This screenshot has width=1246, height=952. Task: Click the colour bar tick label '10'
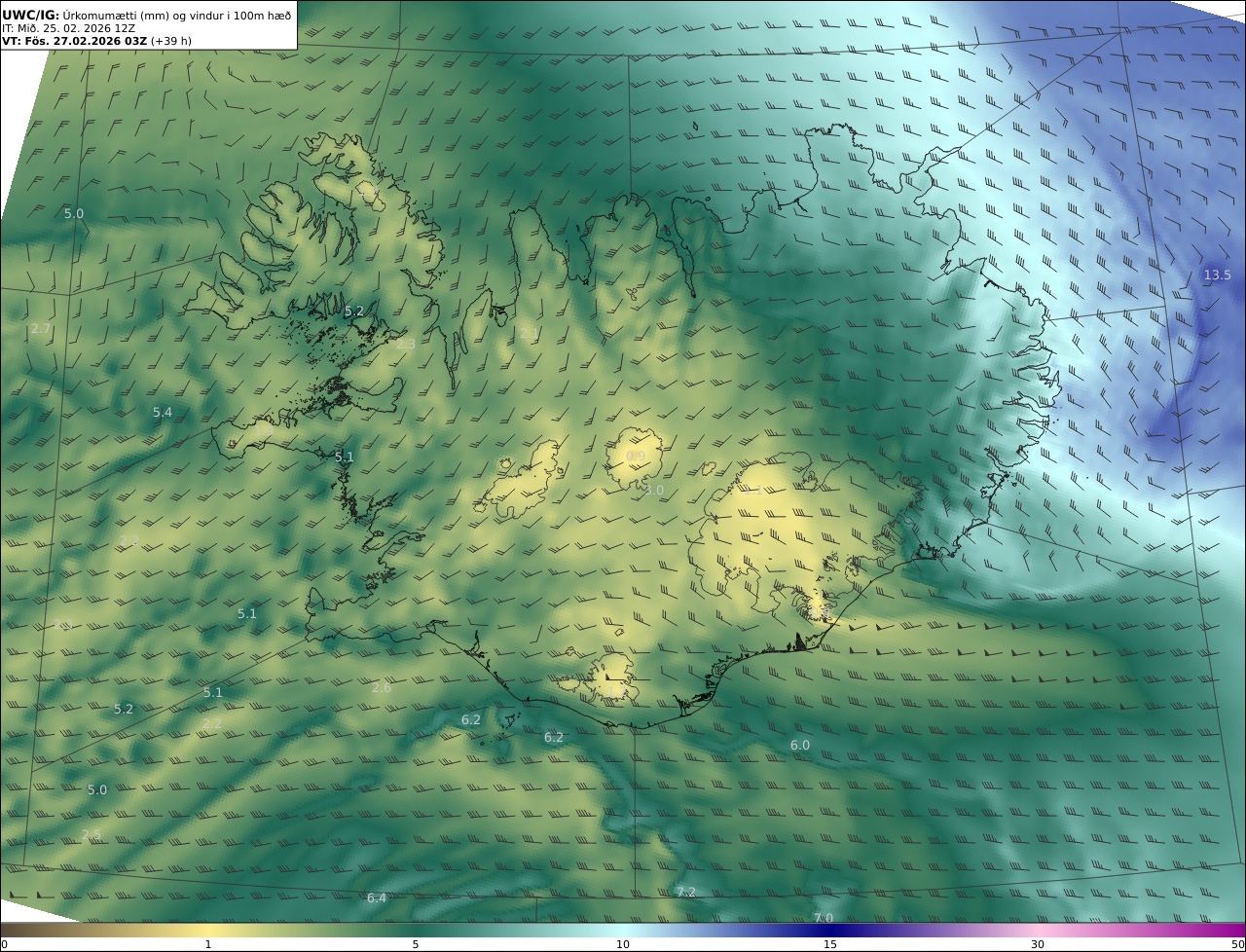(x=623, y=944)
